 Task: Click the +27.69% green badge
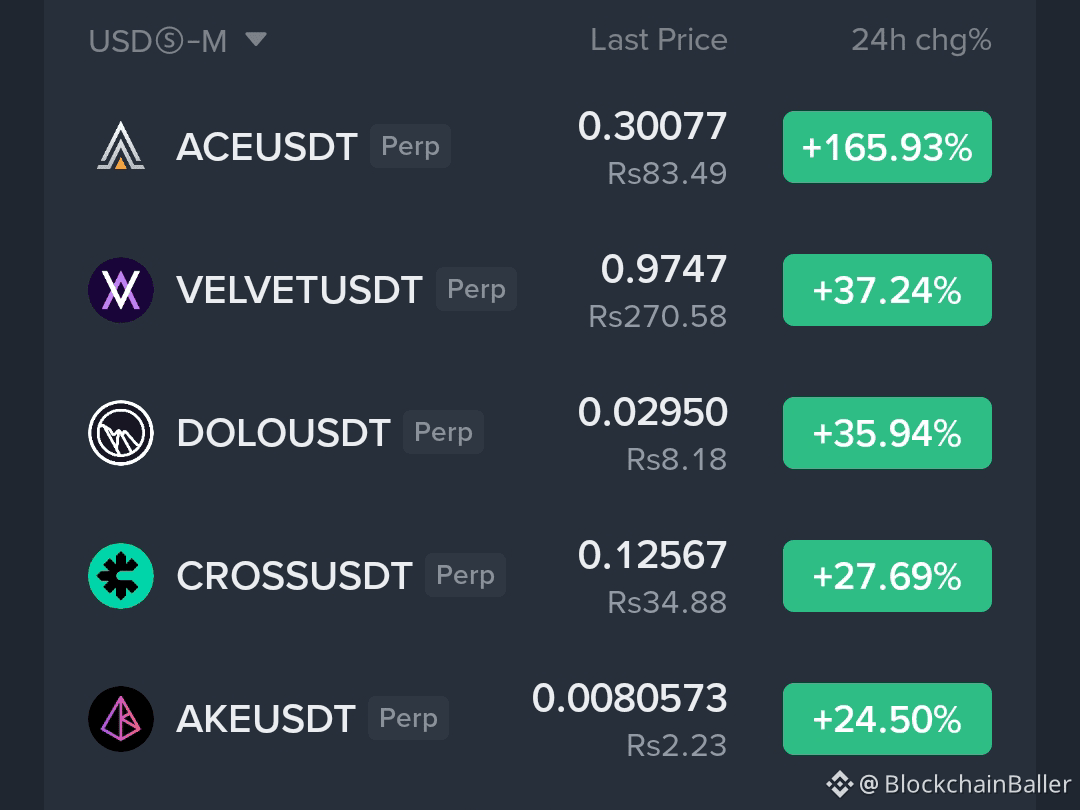887,576
